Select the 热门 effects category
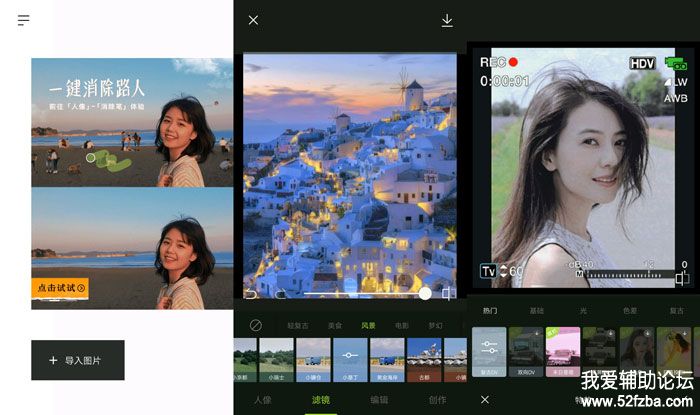Image resolution: width=700 pixels, height=415 pixels. click(489, 311)
